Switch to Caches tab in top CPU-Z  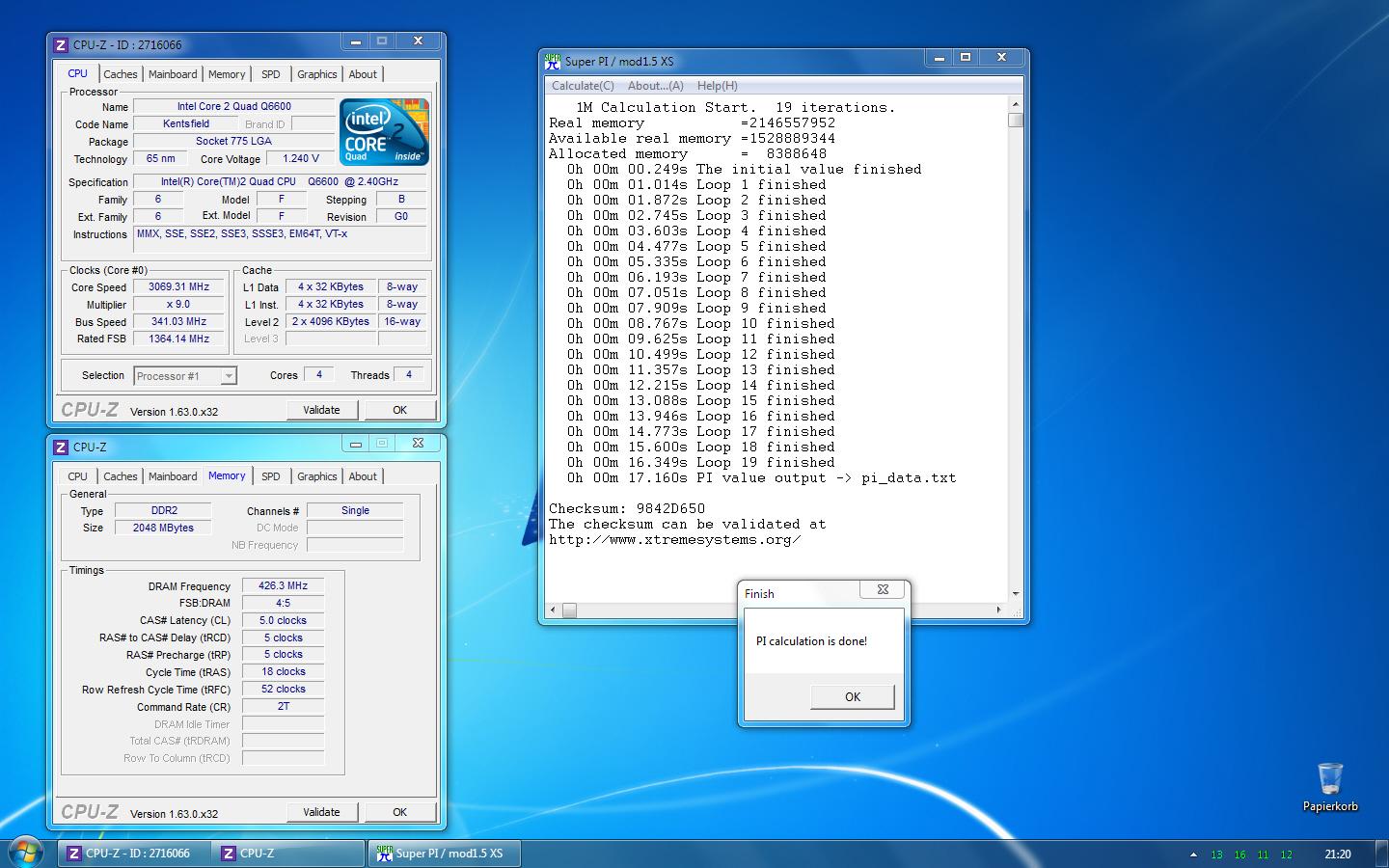[x=120, y=74]
